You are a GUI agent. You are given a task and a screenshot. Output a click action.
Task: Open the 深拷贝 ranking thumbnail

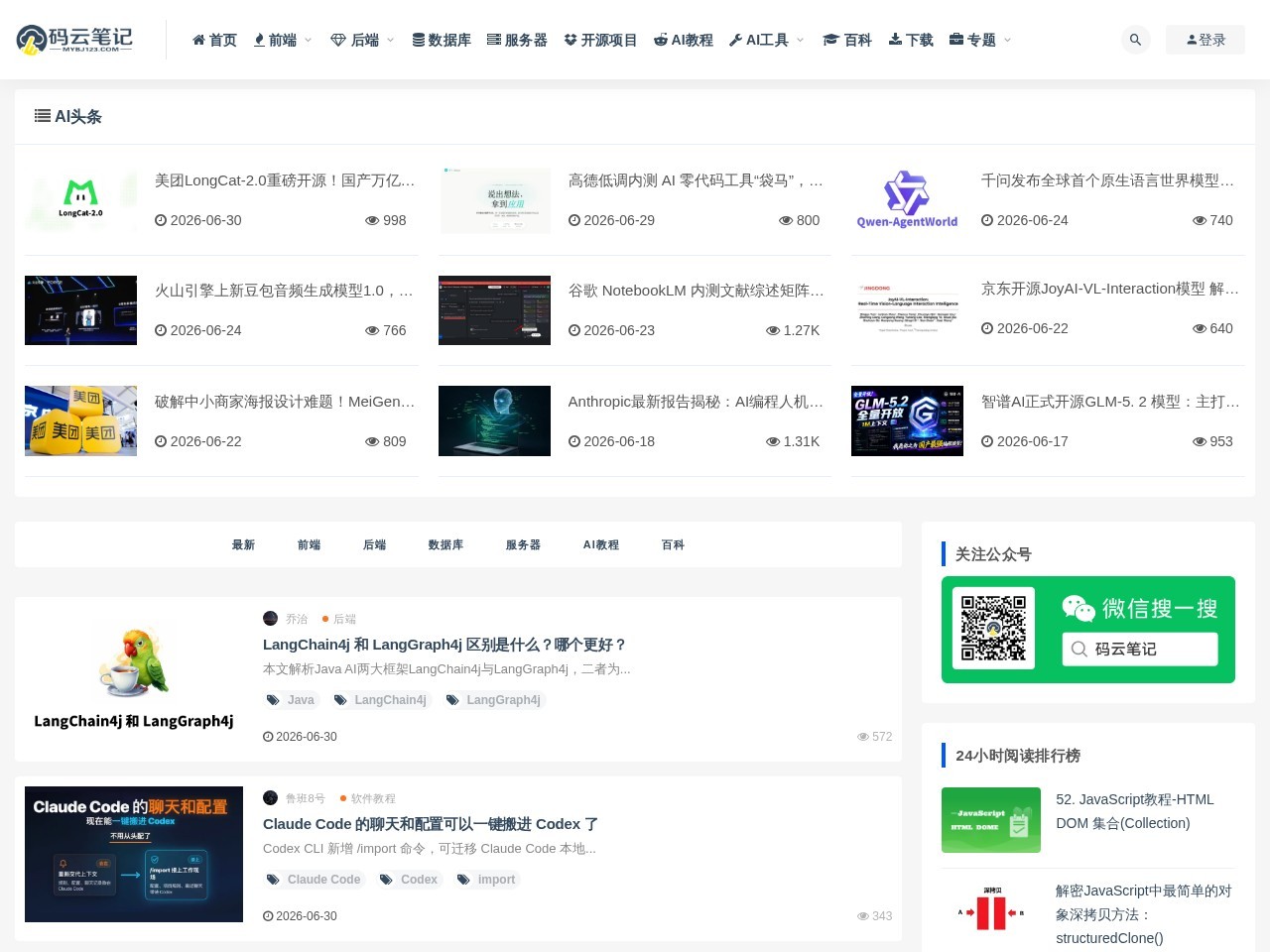pyautogui.click(x=991, y=912)
